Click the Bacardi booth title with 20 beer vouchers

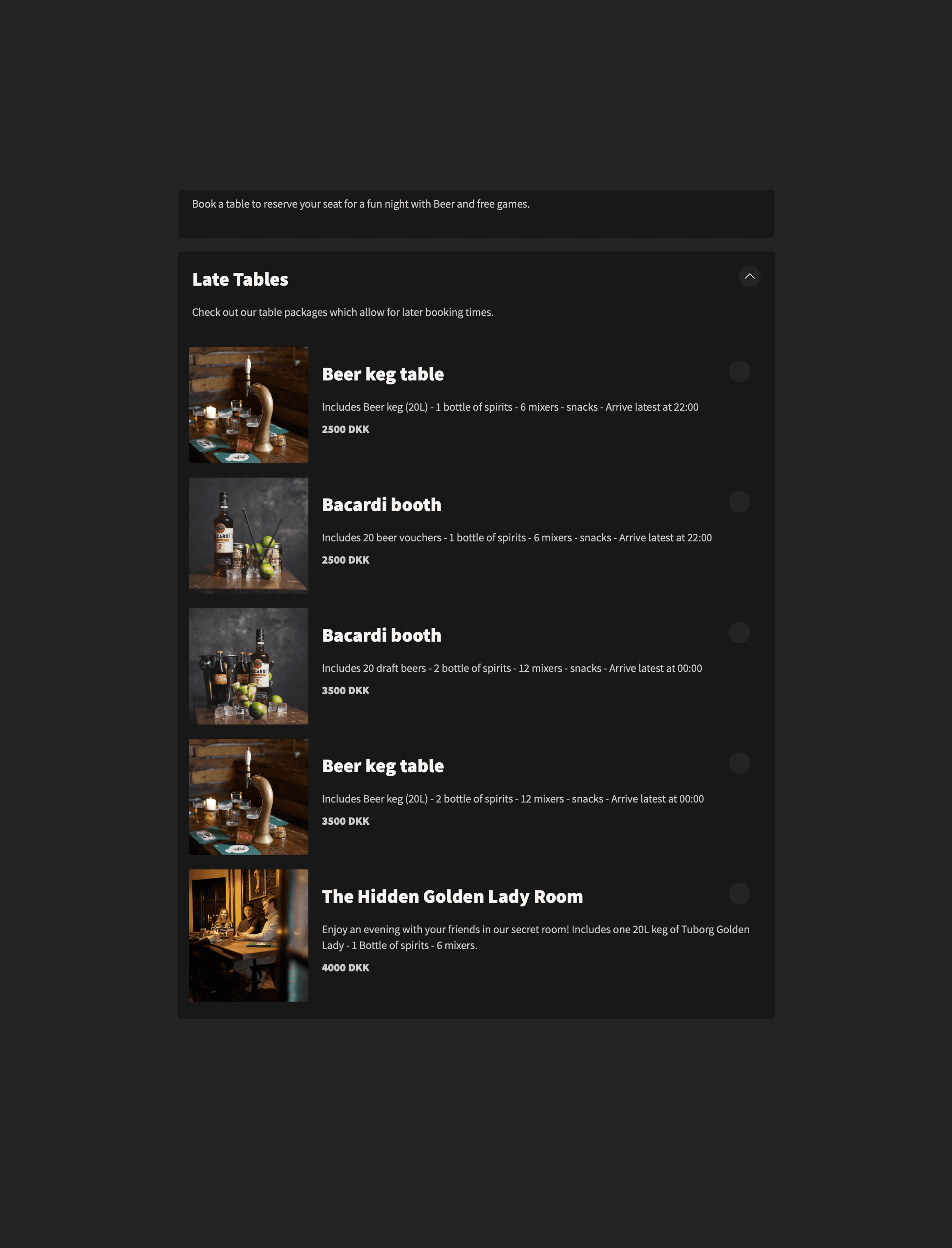381,505
